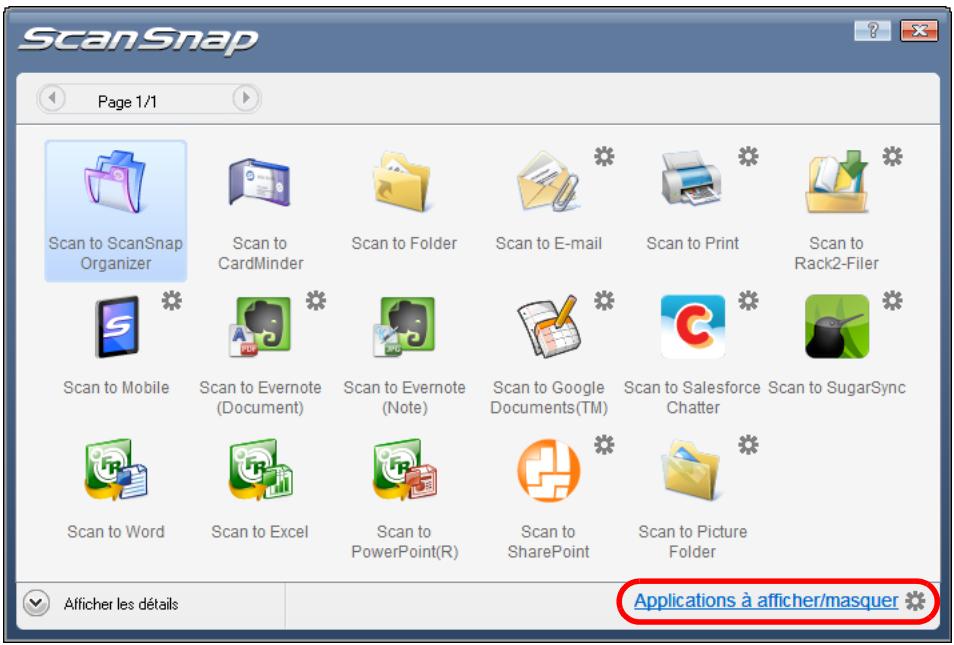Screen dimensions: 954x645
Task: Open Scan to Google Documents icon
Action: [548, 326]
